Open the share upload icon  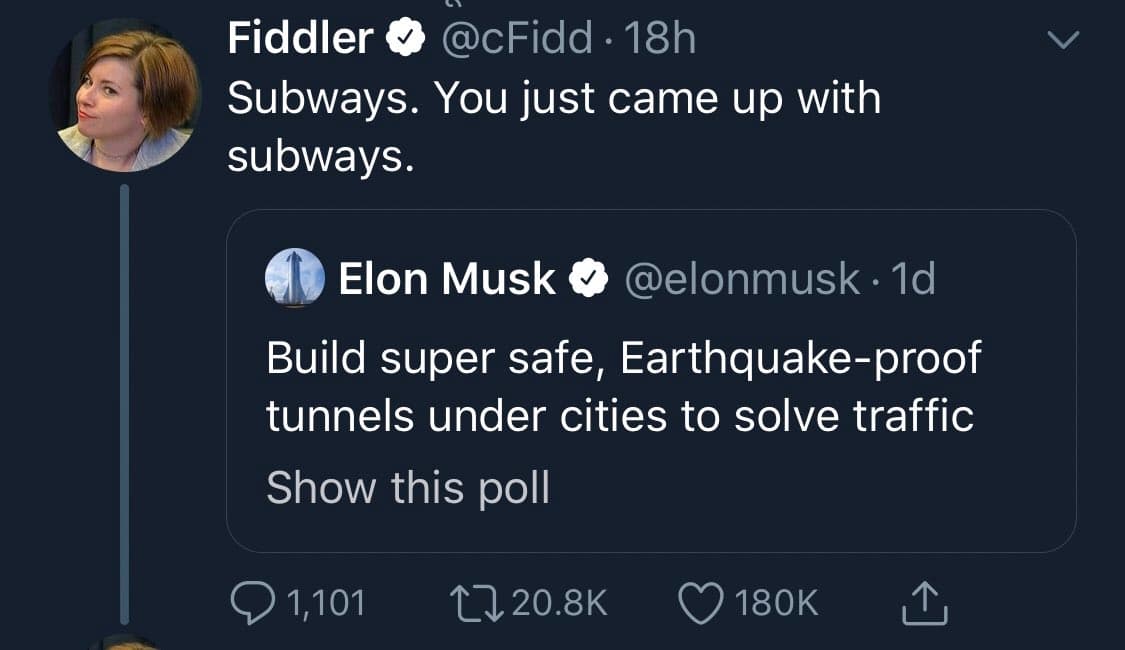924,603
